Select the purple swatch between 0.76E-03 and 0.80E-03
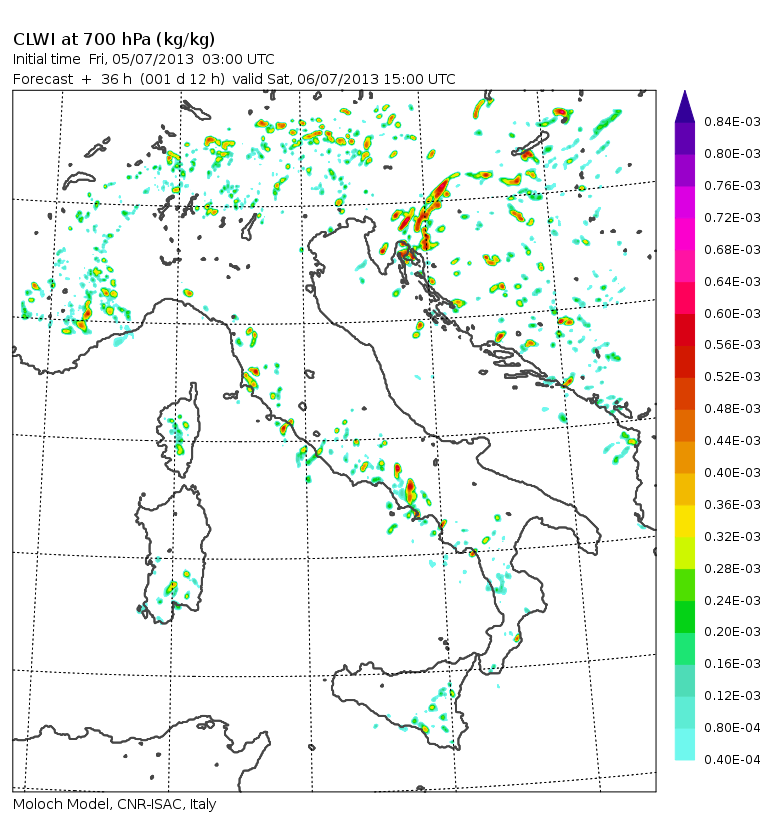 (685, 170)
